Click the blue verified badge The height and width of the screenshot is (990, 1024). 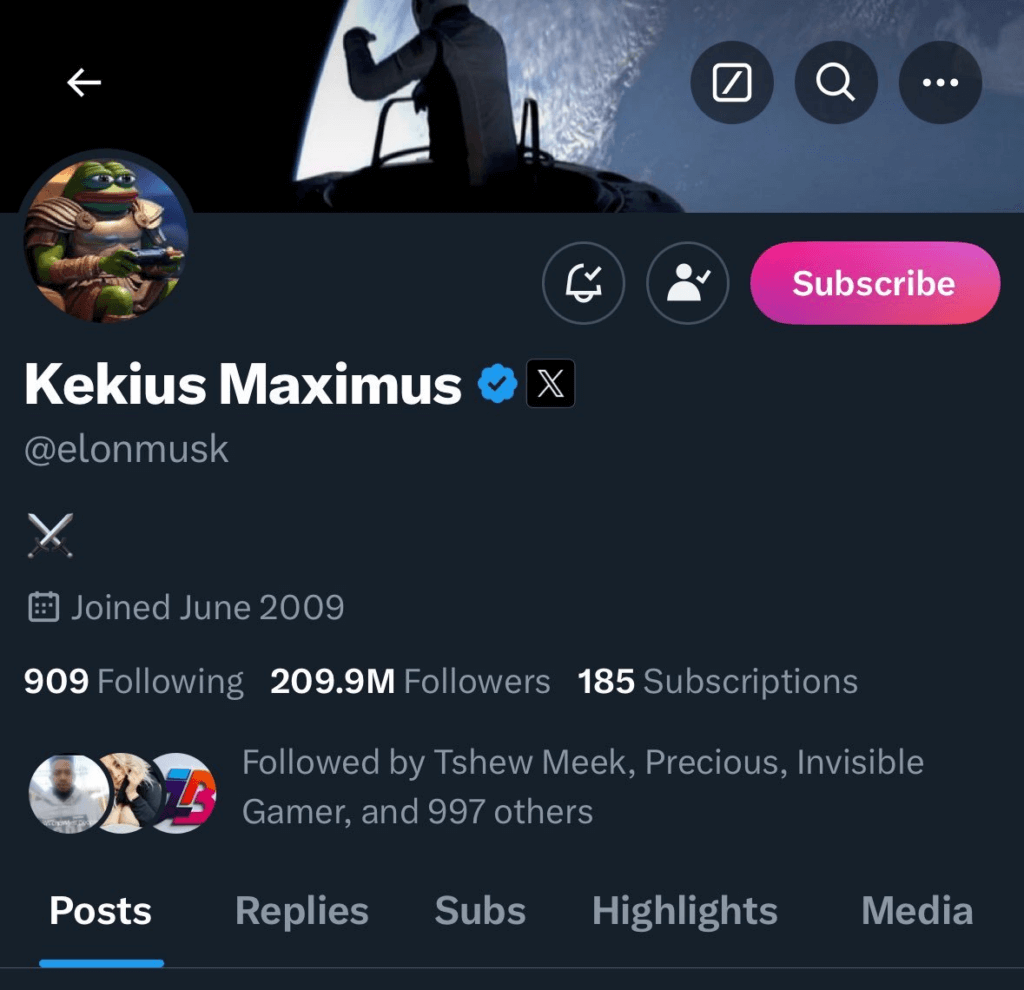point(497,382)
